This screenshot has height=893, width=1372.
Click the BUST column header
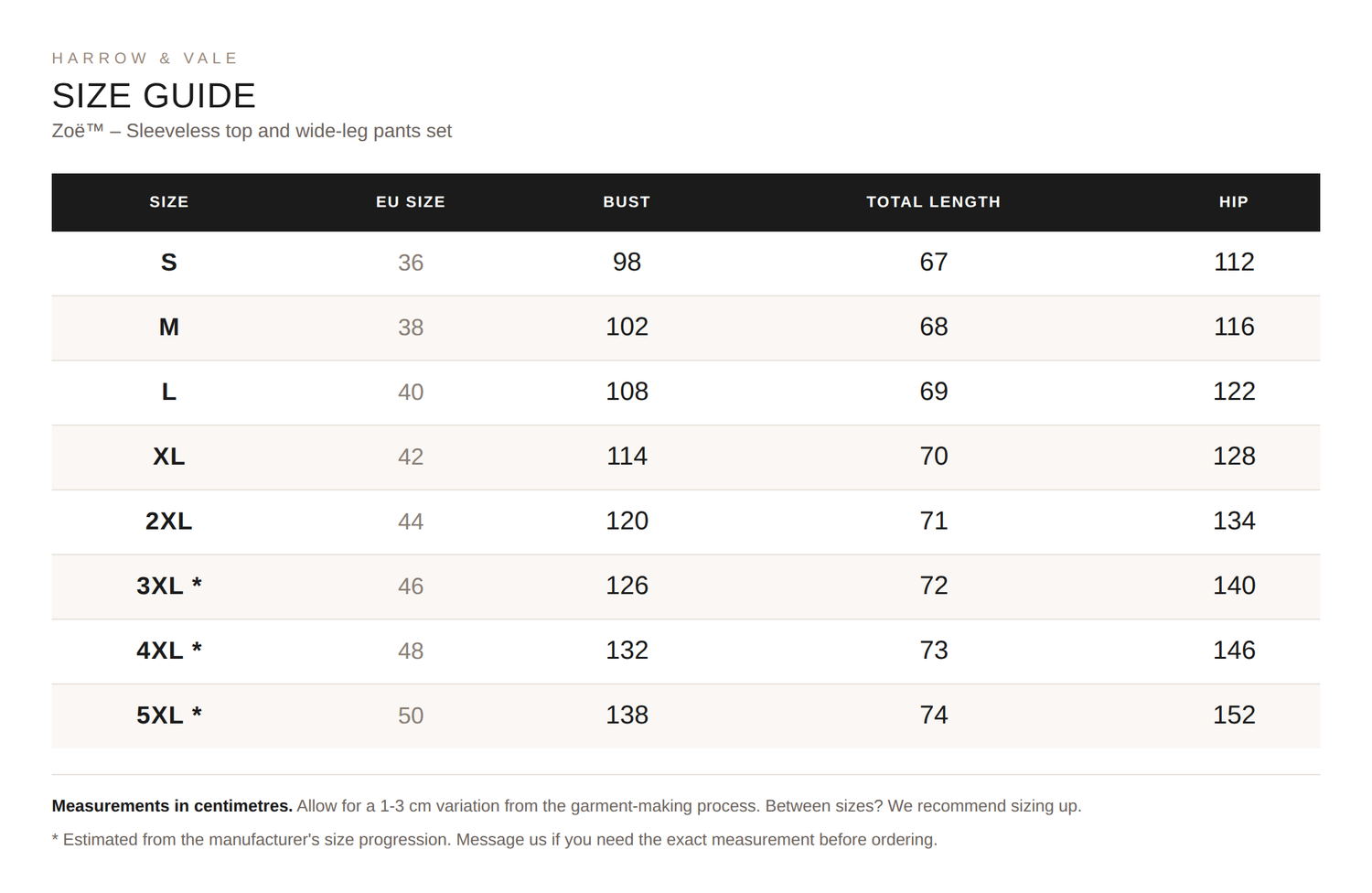point(627,202)
